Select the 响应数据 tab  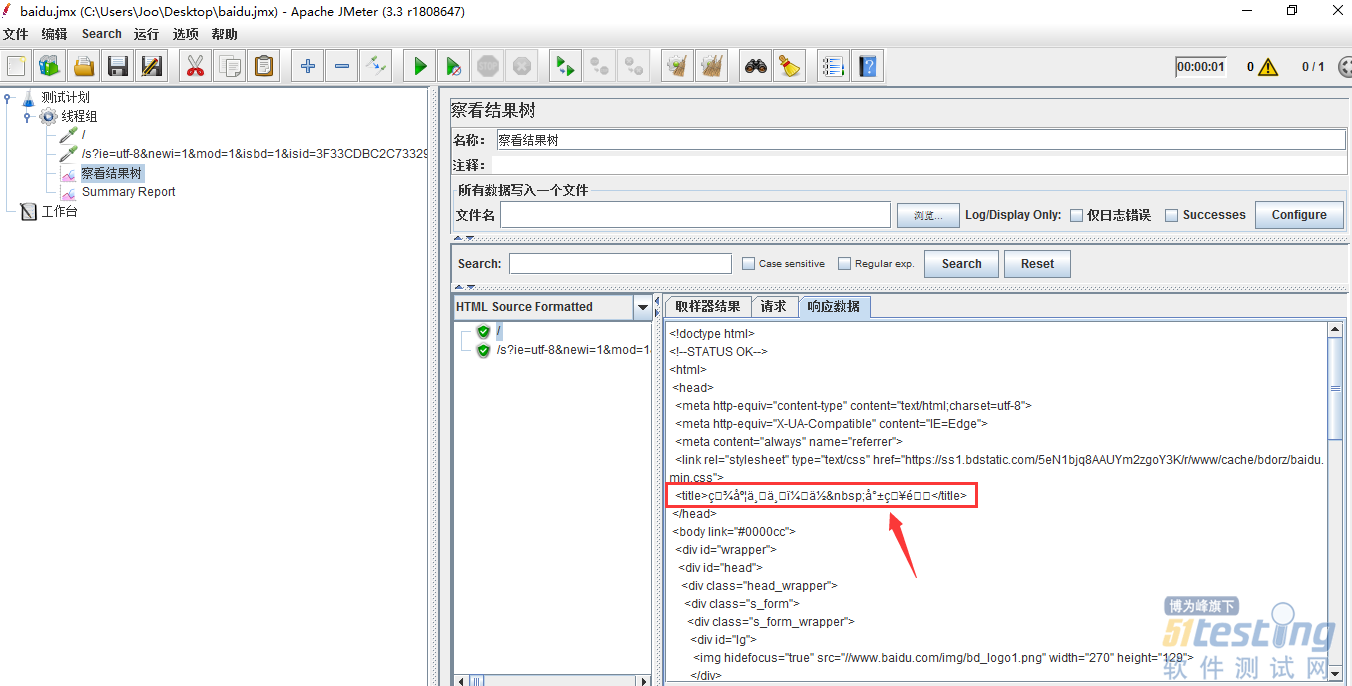coord(834,307)
